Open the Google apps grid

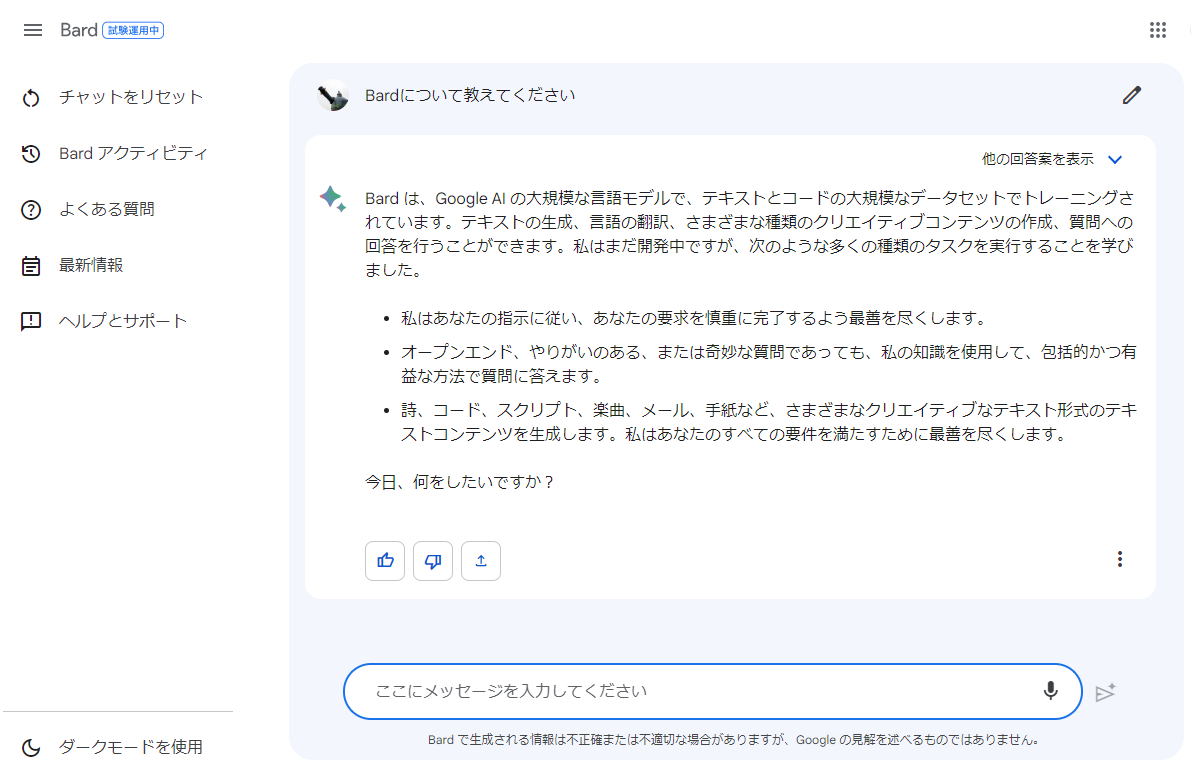click(1158, 30)
